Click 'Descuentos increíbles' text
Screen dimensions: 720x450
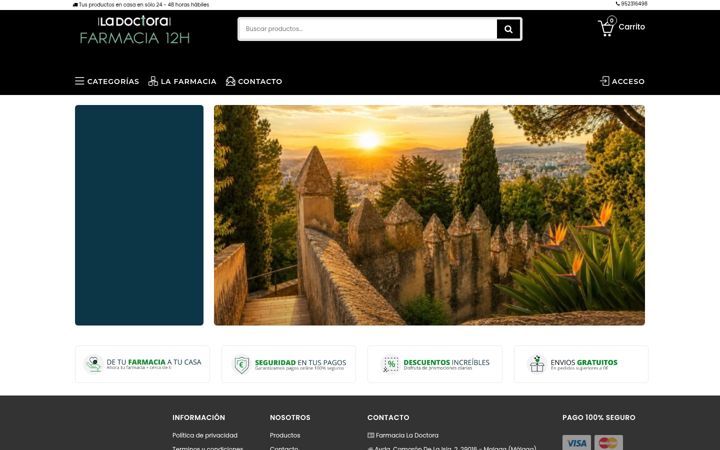coord(446,362)
